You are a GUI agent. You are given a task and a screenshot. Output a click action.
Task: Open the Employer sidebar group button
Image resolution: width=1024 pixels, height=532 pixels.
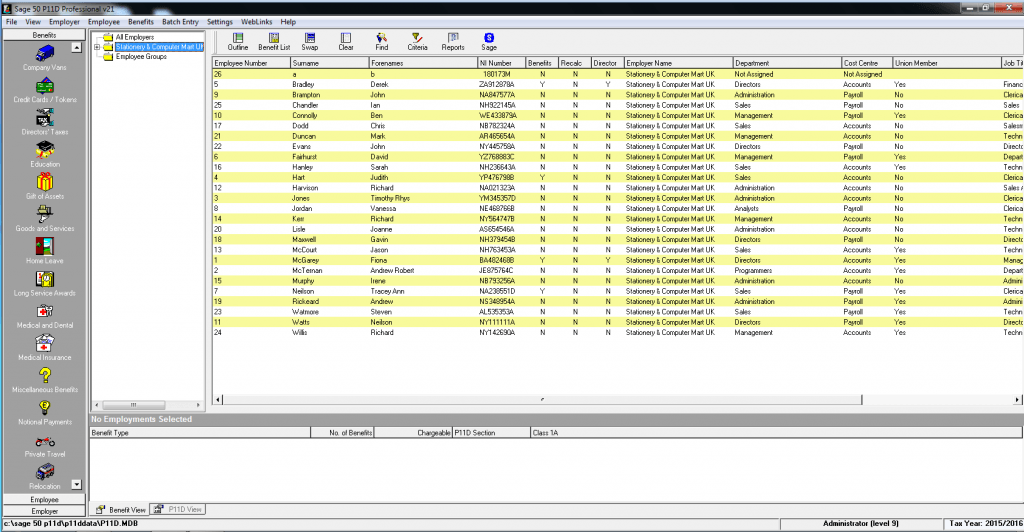click(x=44, y=511)
